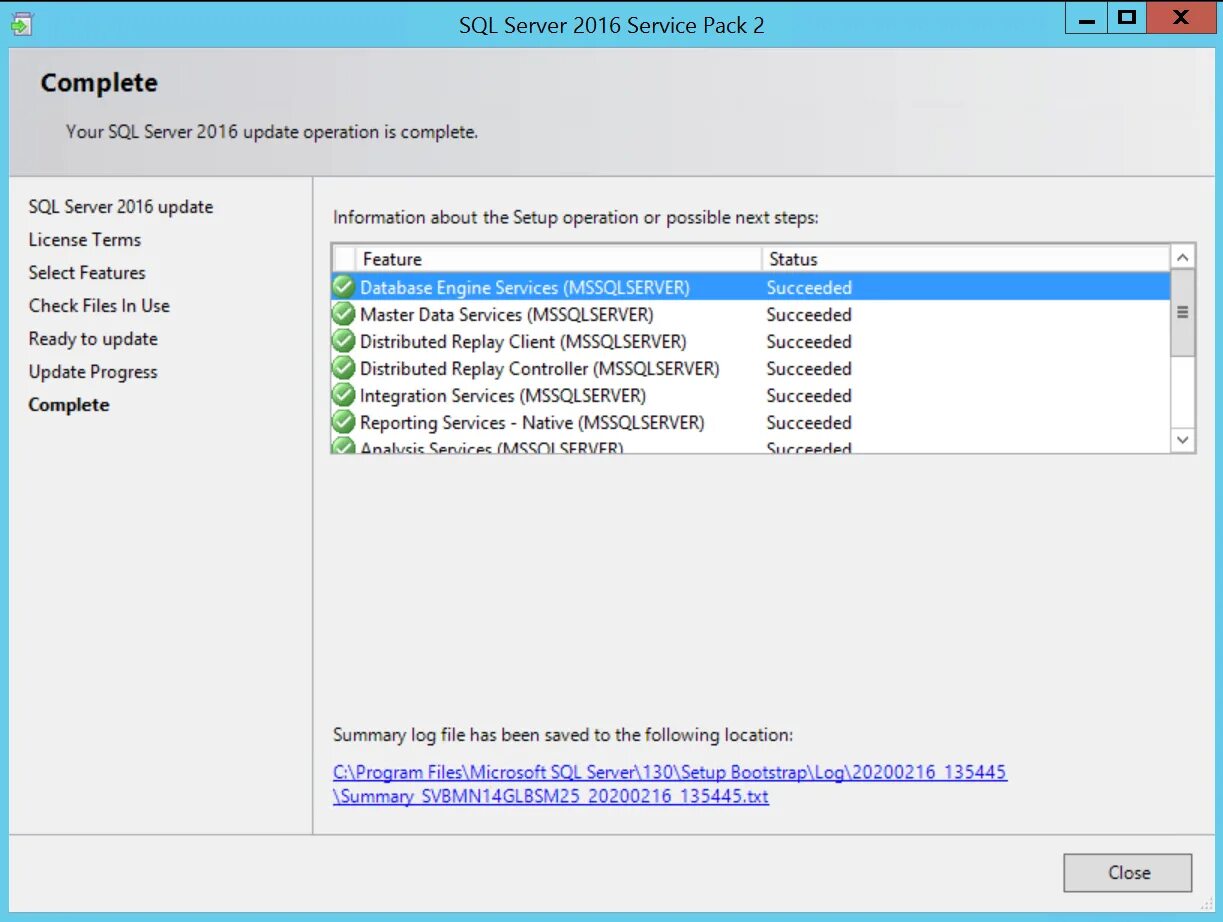Screen dimensions: 1223x922
Task: Click the feature list scrollbar thumb
Action: click(x=1182, y=313)
